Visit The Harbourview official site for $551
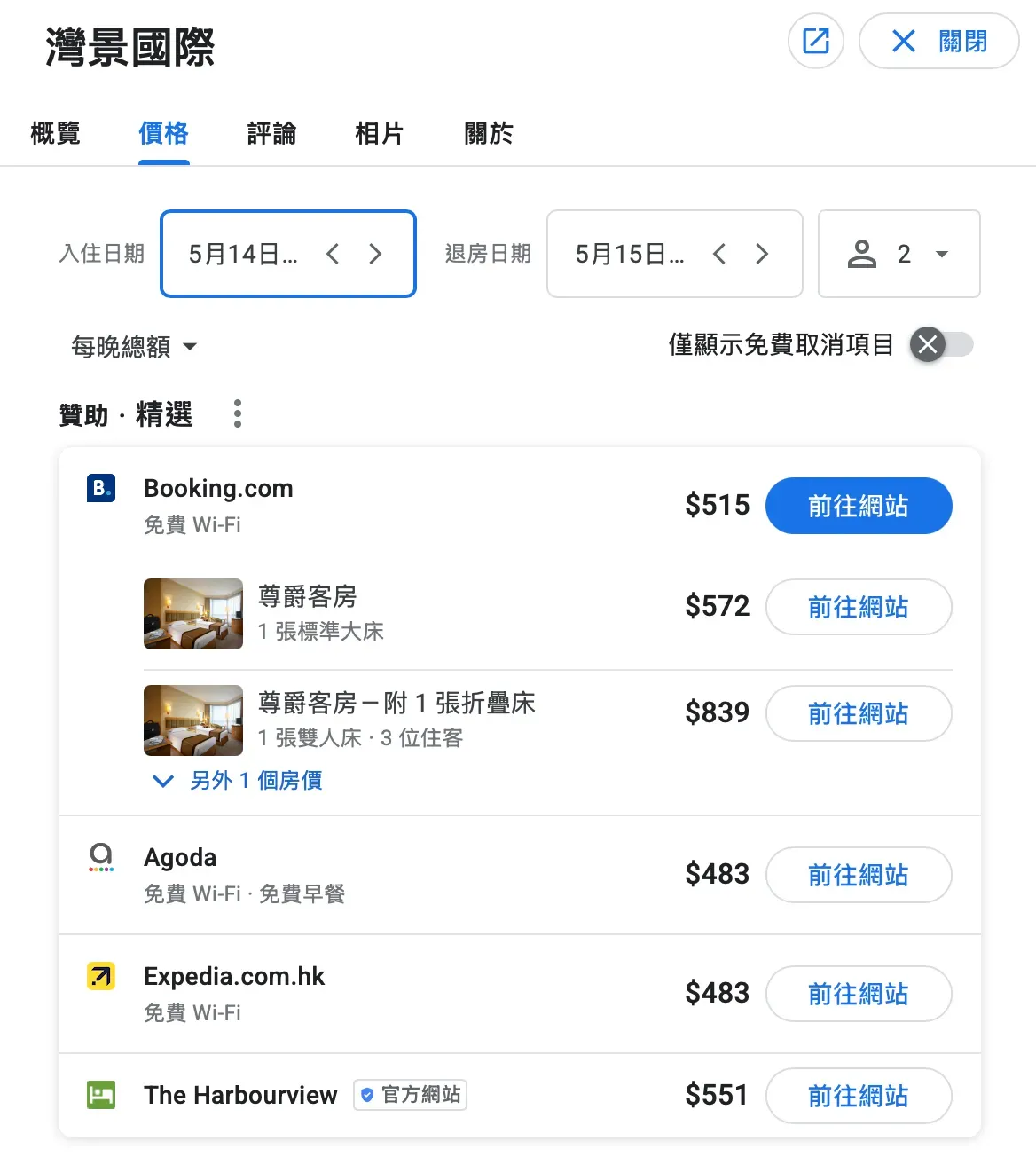Viewport: 1036px width, 1157px height. click(x=859, y=1096)
